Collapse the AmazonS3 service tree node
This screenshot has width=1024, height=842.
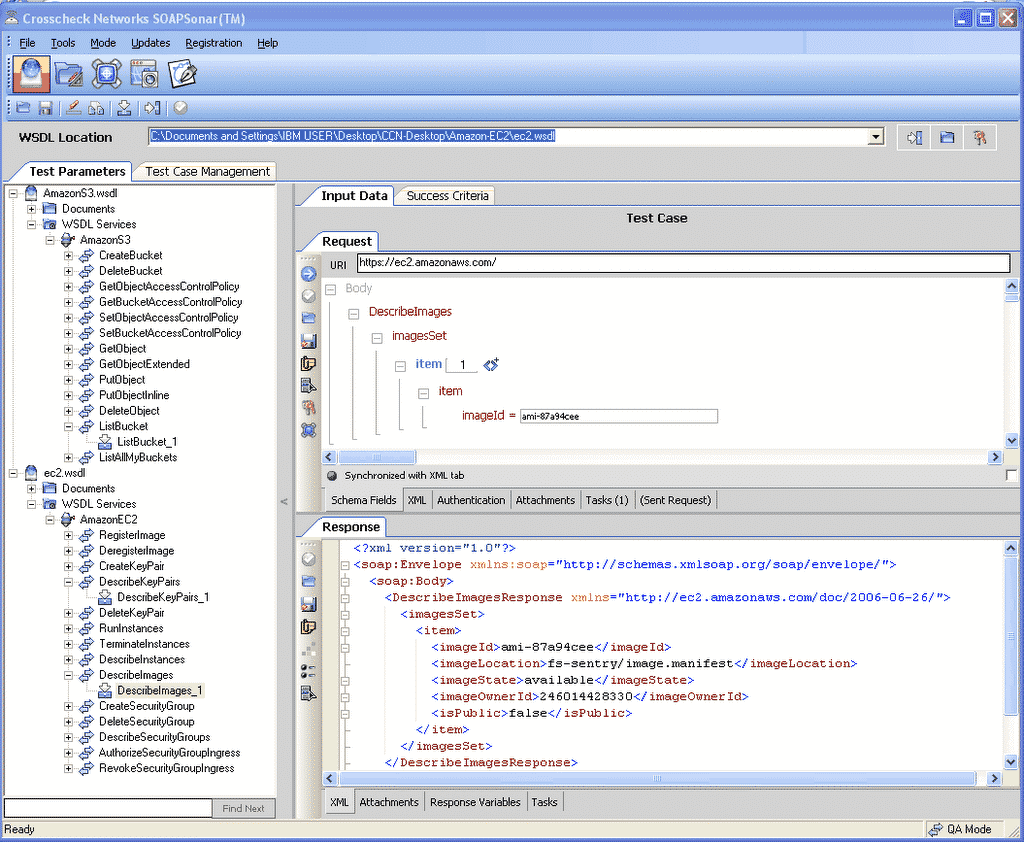50,240
